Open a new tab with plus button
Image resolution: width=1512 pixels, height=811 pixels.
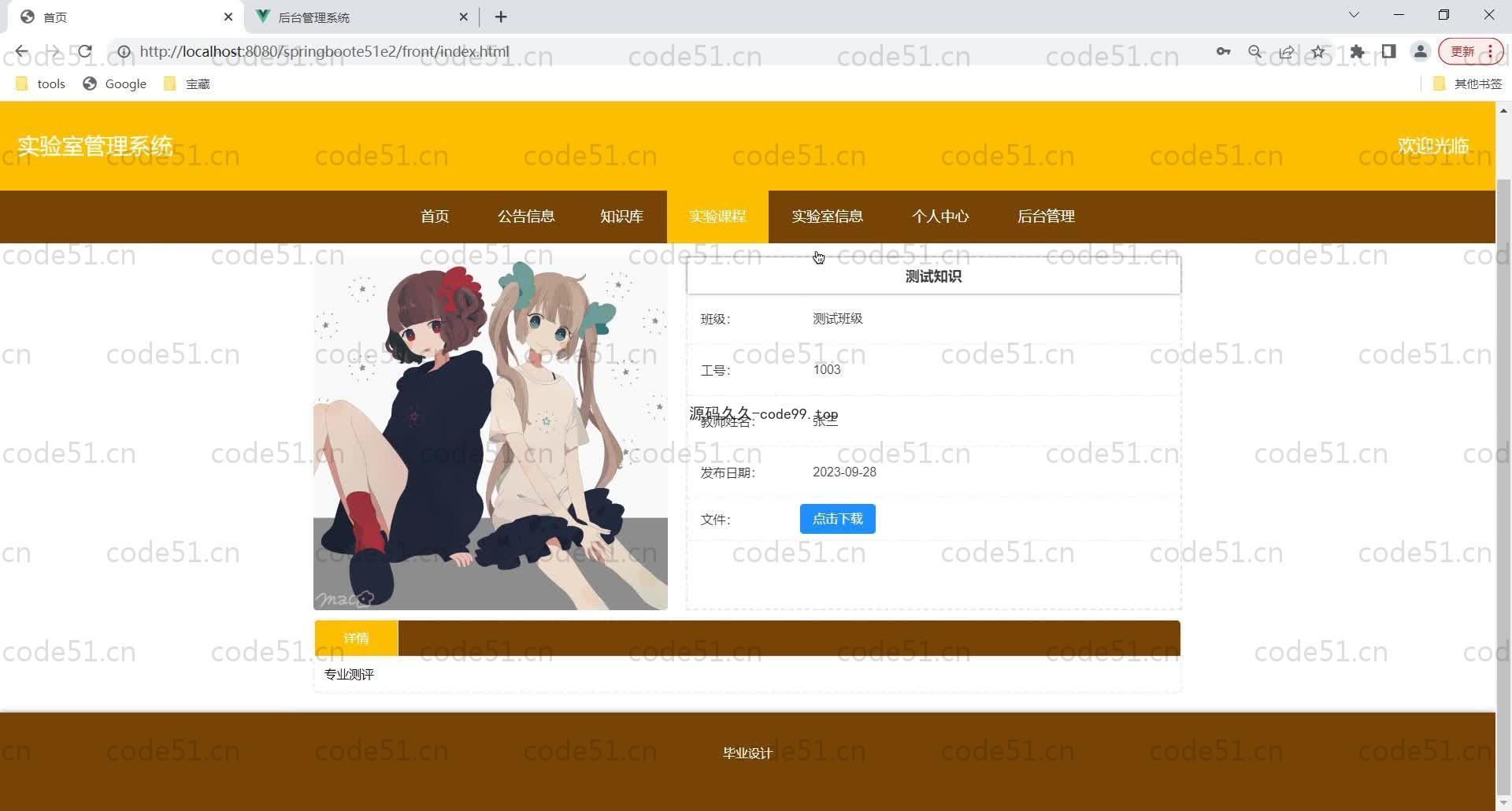pos(501,17)
